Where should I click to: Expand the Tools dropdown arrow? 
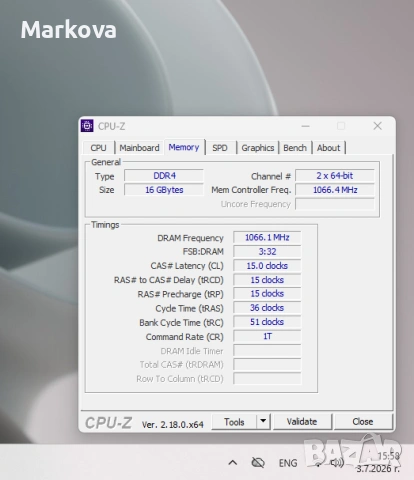pyautogui.click(x=263, y=422)
